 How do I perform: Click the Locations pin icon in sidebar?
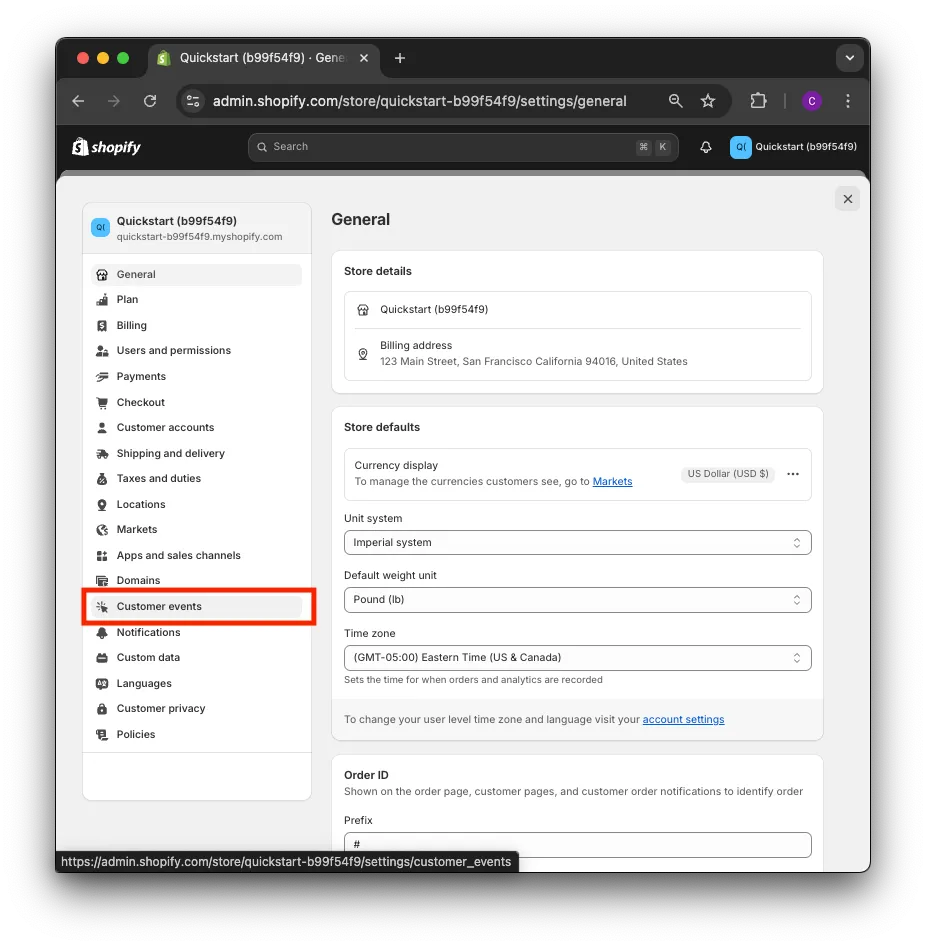coord(102,504)
